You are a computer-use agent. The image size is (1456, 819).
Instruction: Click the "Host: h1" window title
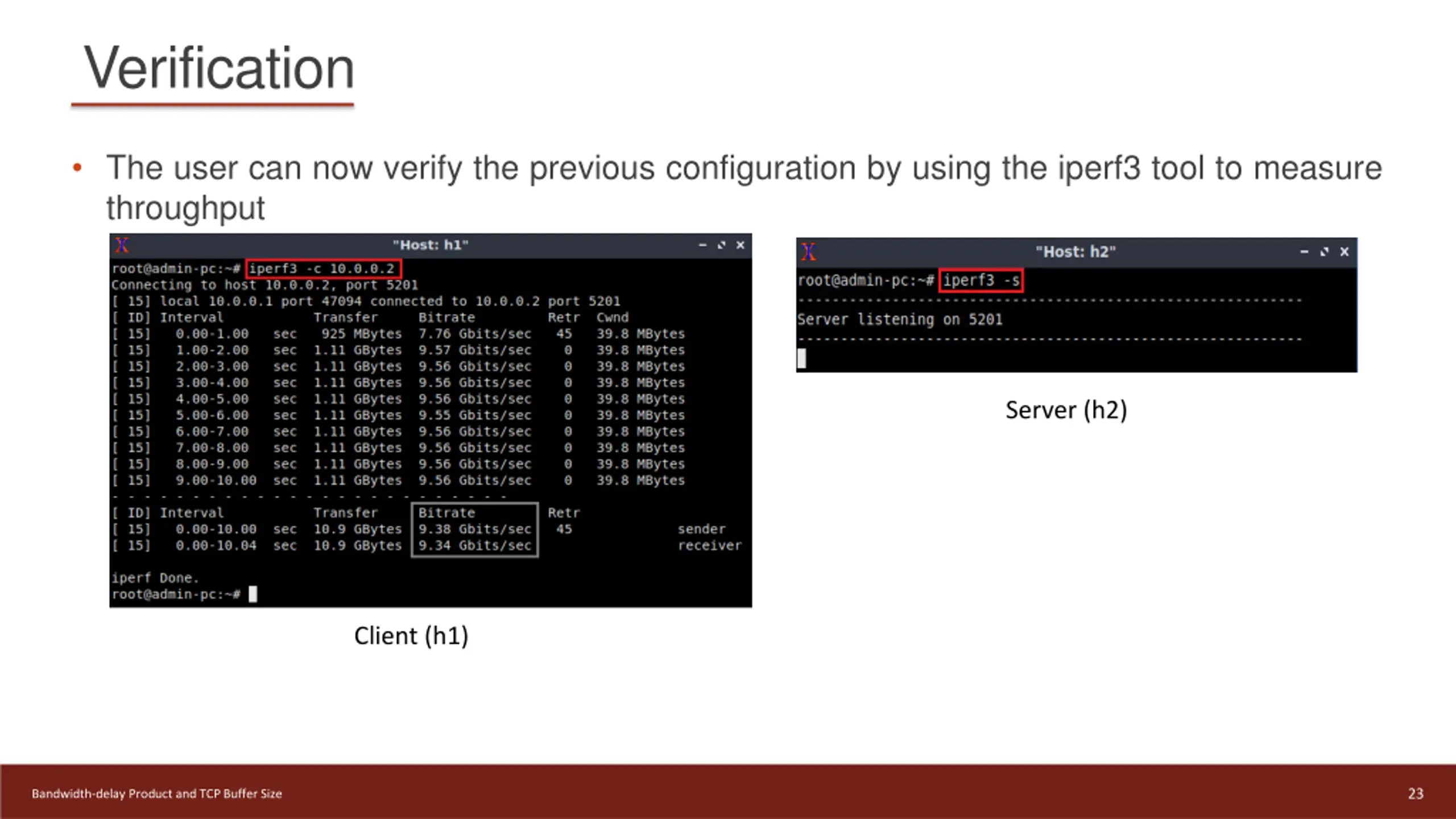click(x=430, y=245)
